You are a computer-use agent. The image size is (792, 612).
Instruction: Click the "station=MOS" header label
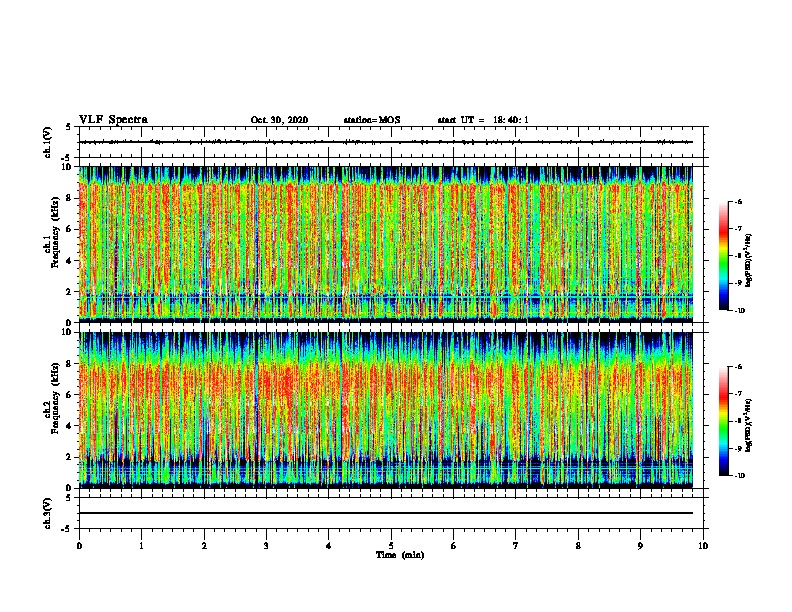coord(372,120)
